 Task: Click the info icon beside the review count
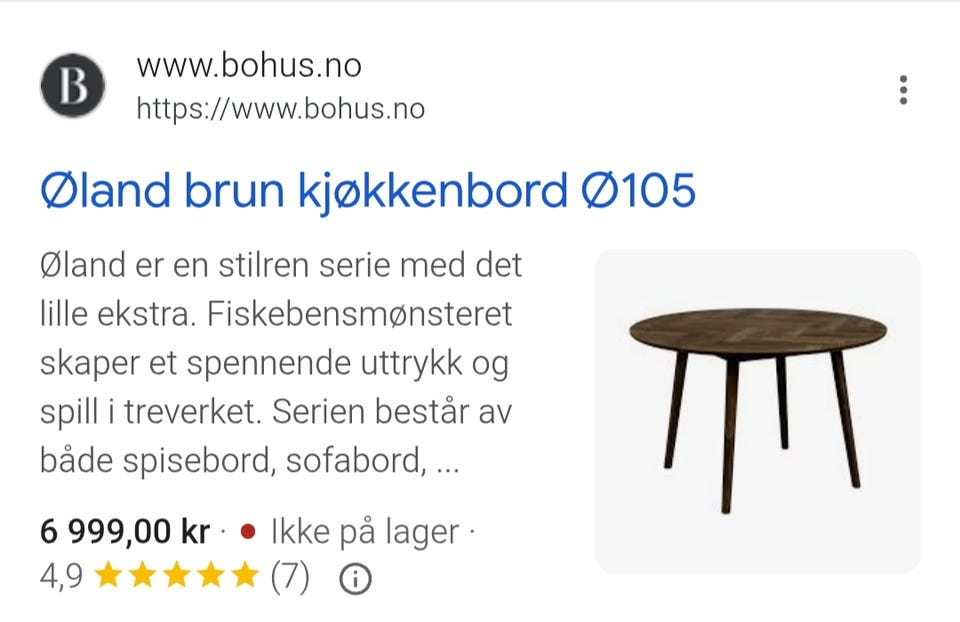click(355, 579)
